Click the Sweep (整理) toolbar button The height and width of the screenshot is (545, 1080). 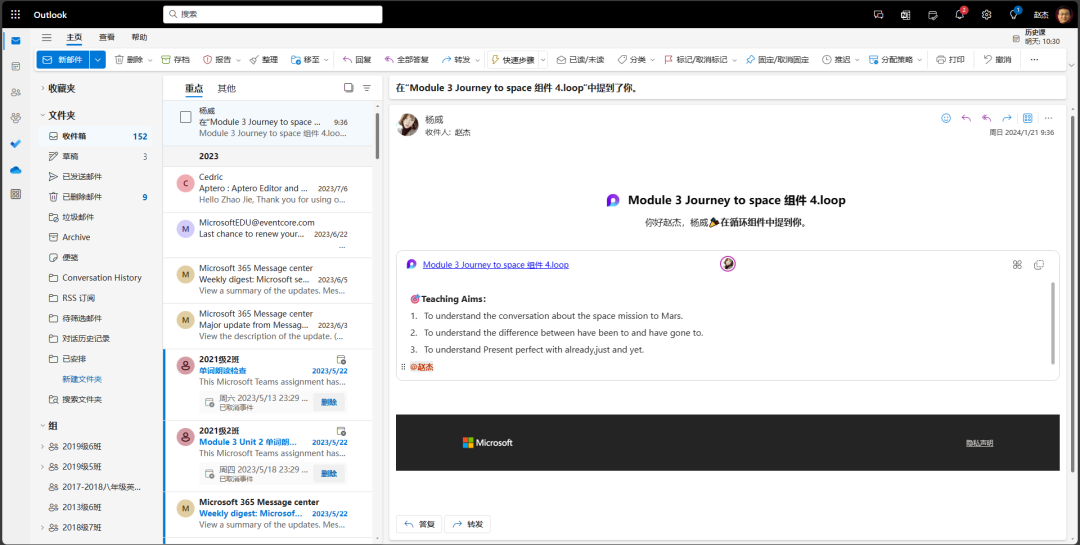tap(263, 60)
